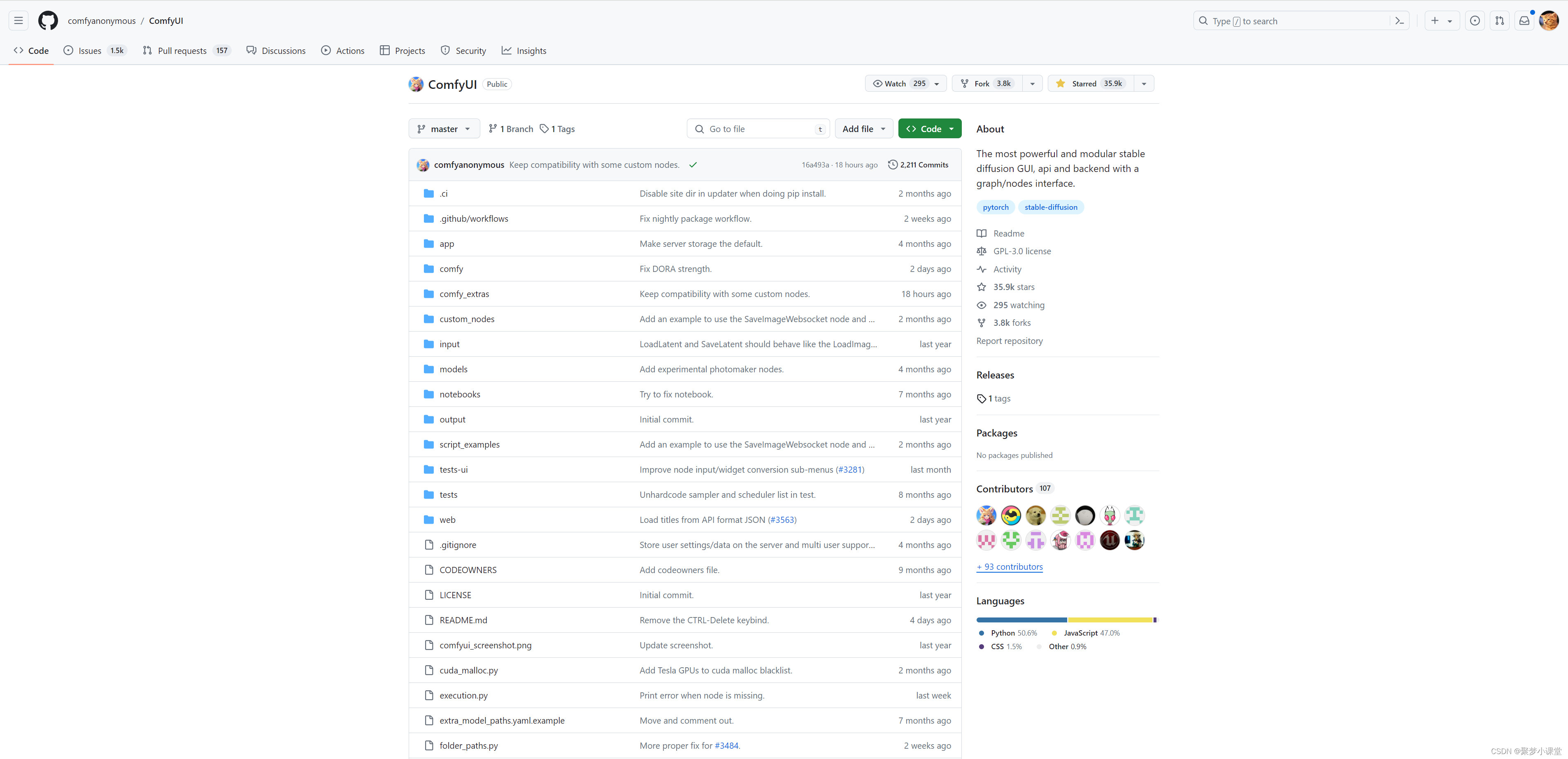Open the command palette icon
Image resolution: width=1568 pixels, height=759 pixels.
click(1399, 21)
